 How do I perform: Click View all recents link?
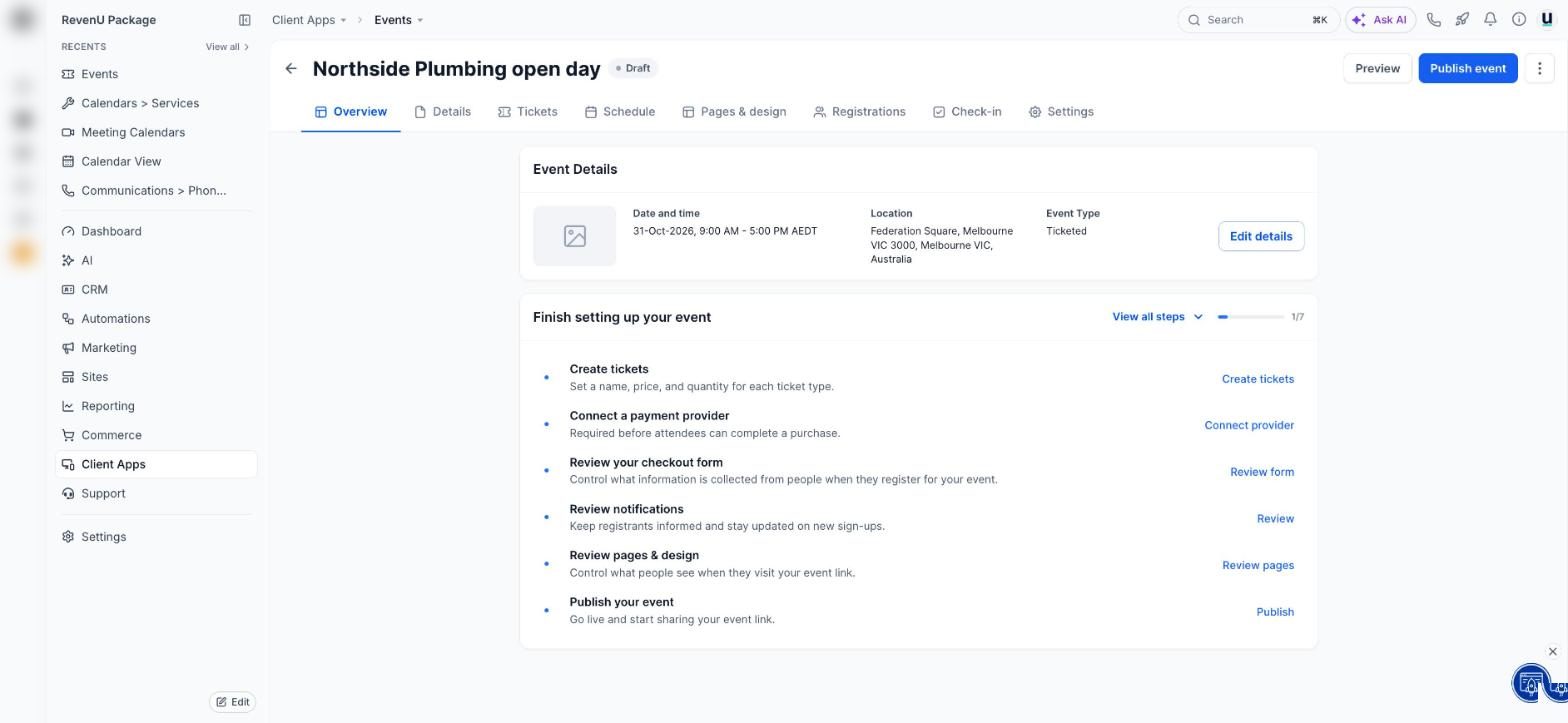[x=227, y=47]
